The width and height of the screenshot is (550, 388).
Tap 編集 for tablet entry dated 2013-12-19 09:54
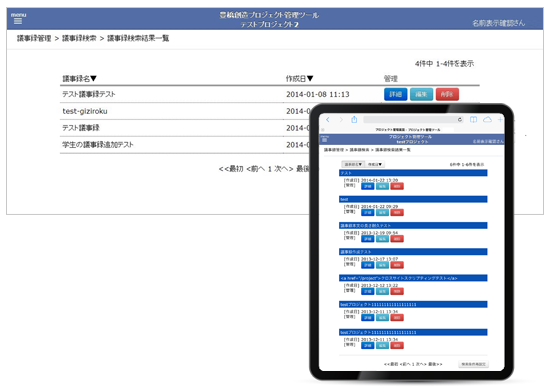(x=382, y=239)
